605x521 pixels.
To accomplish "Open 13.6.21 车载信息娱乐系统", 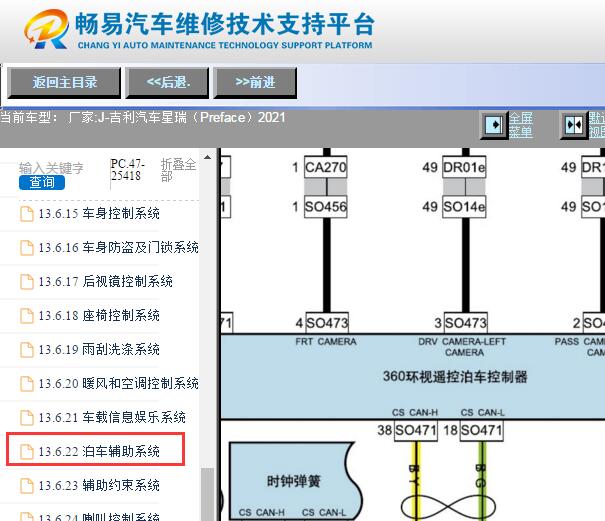I will pos(112,417).
